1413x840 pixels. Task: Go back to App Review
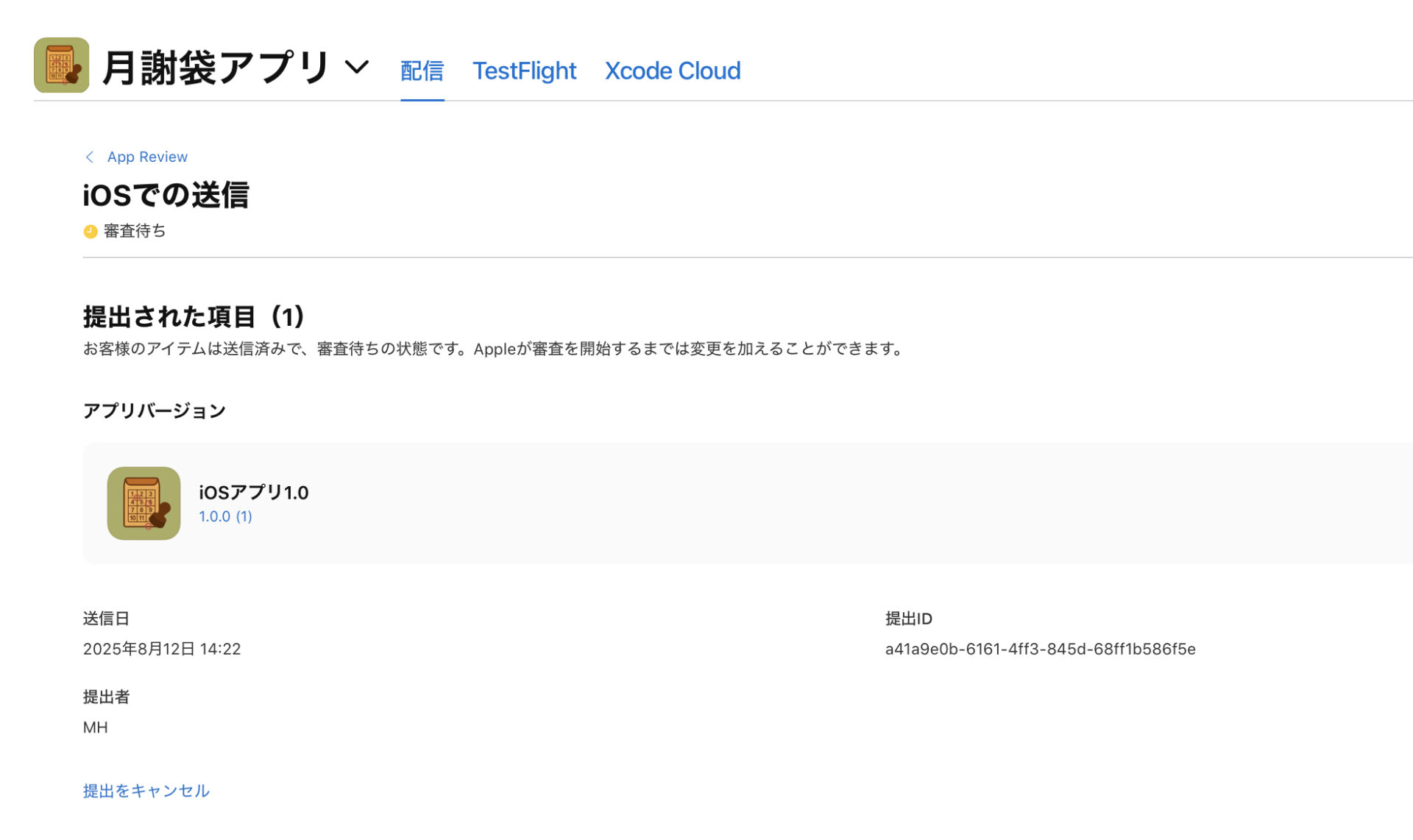tap(147, 157)
